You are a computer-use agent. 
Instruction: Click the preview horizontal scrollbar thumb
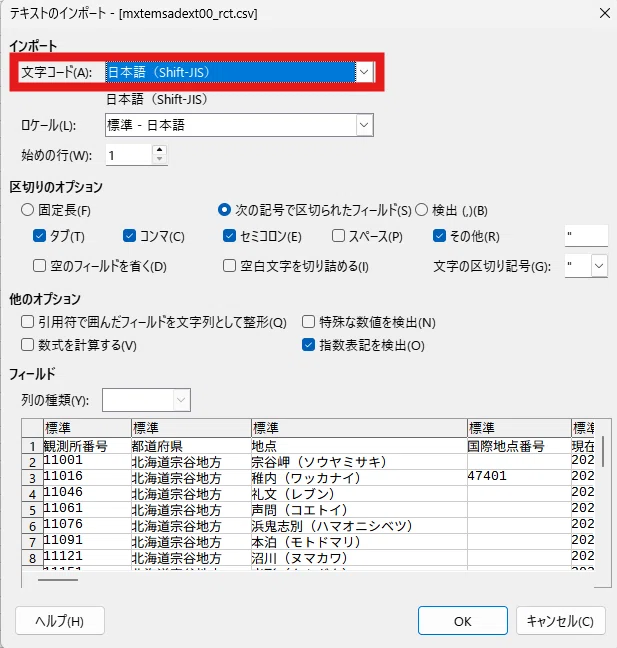[58, 579]
